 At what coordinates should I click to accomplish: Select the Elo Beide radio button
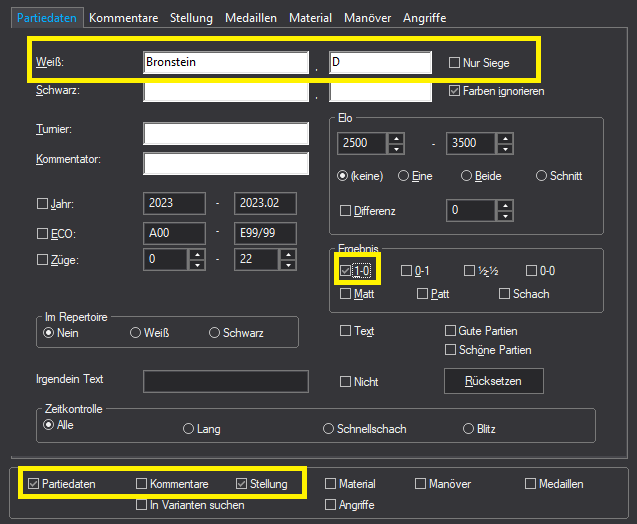tap(467, 176)
